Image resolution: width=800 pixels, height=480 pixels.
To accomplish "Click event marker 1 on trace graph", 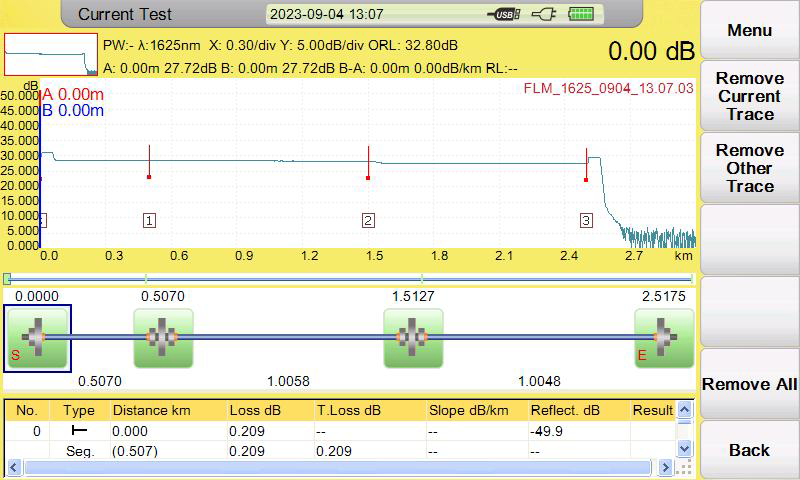I will 149,220.
